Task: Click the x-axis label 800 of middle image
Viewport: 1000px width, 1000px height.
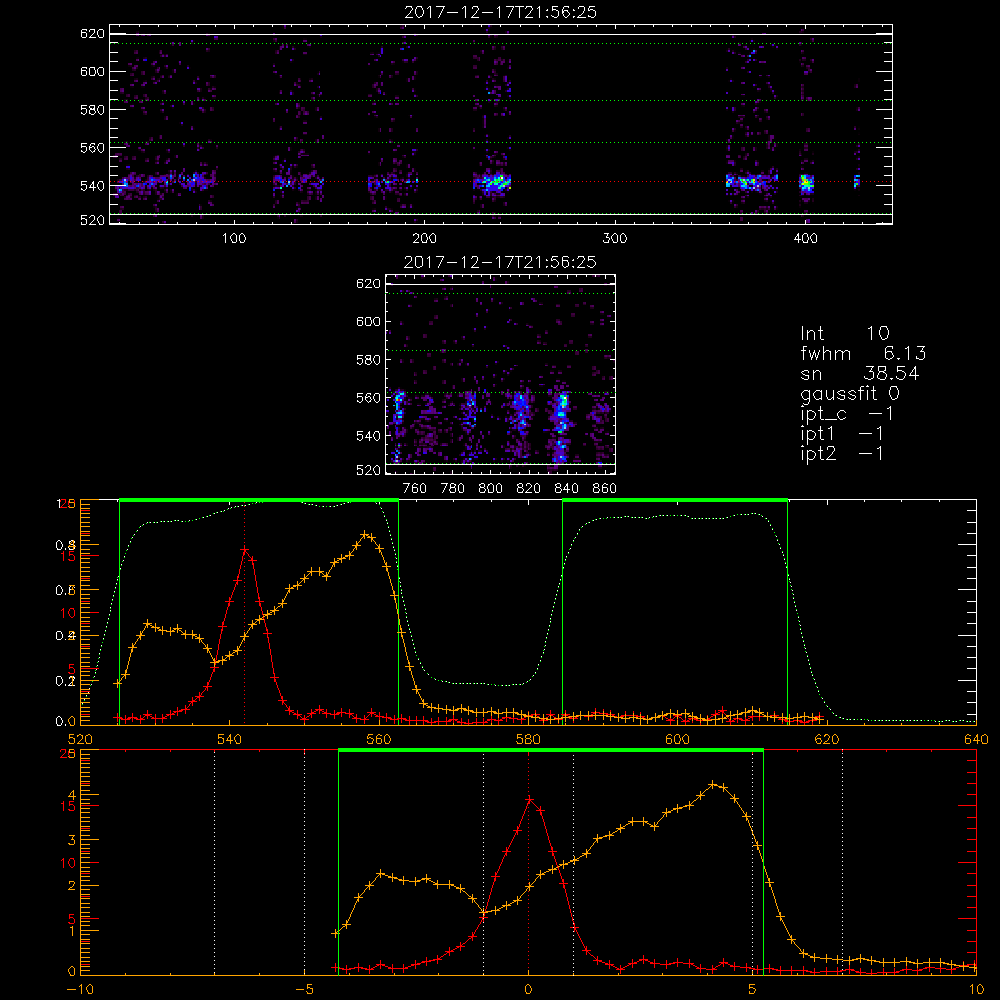Action: [490, 489]
